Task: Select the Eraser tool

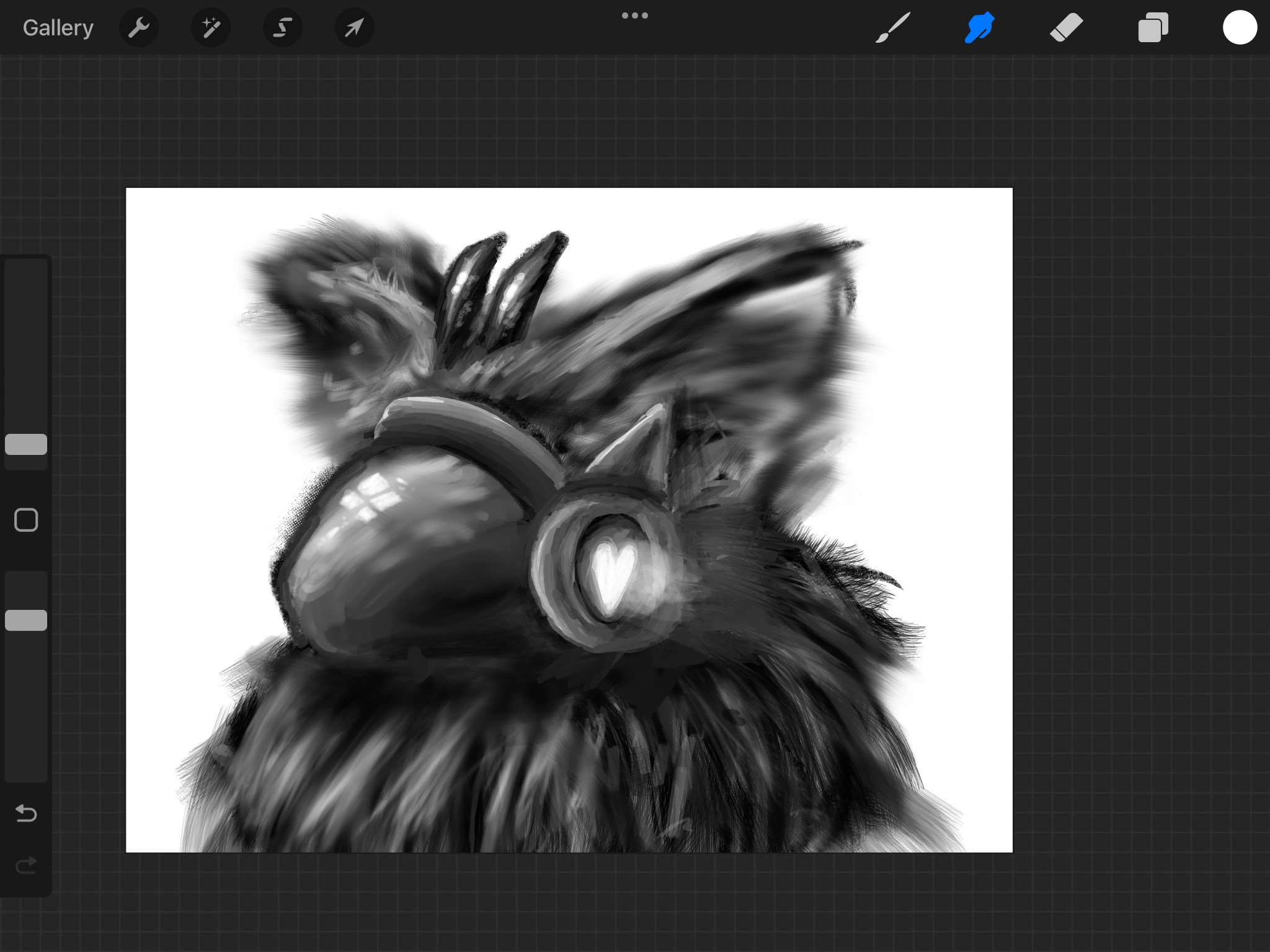Action: point(1065,27)
